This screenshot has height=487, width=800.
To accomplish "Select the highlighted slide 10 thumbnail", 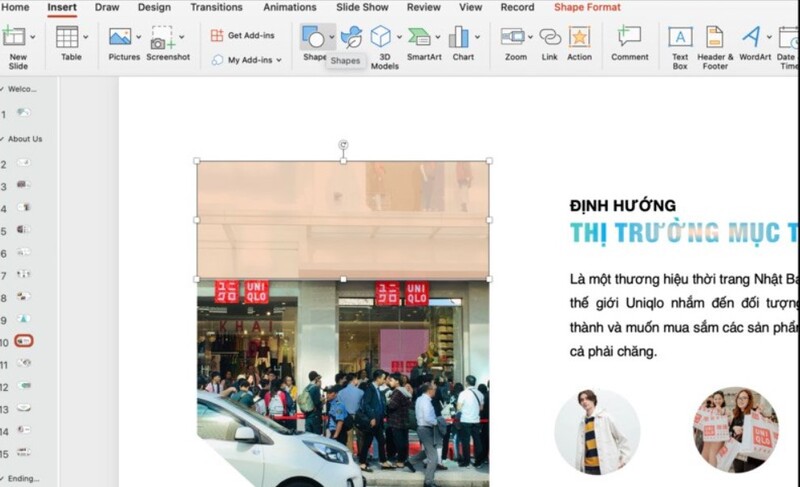I will click(23, 341).
